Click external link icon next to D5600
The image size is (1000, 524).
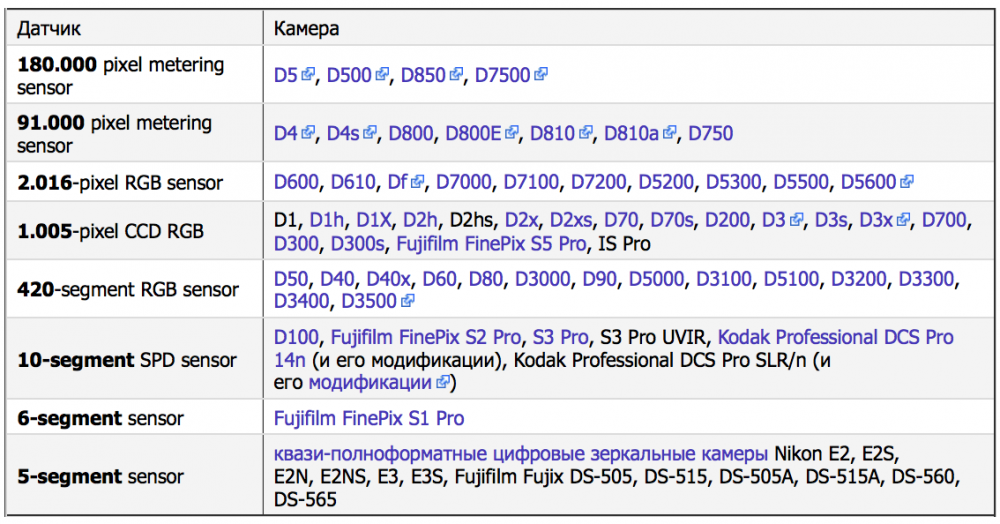coord(906,182)
